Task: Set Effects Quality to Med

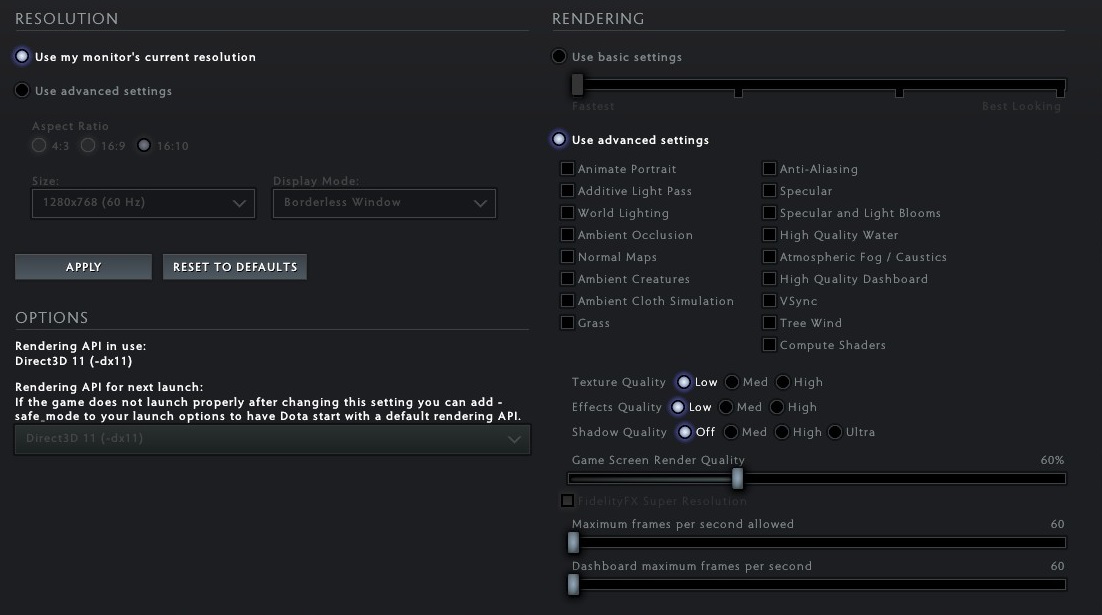Action: point(727,407)
